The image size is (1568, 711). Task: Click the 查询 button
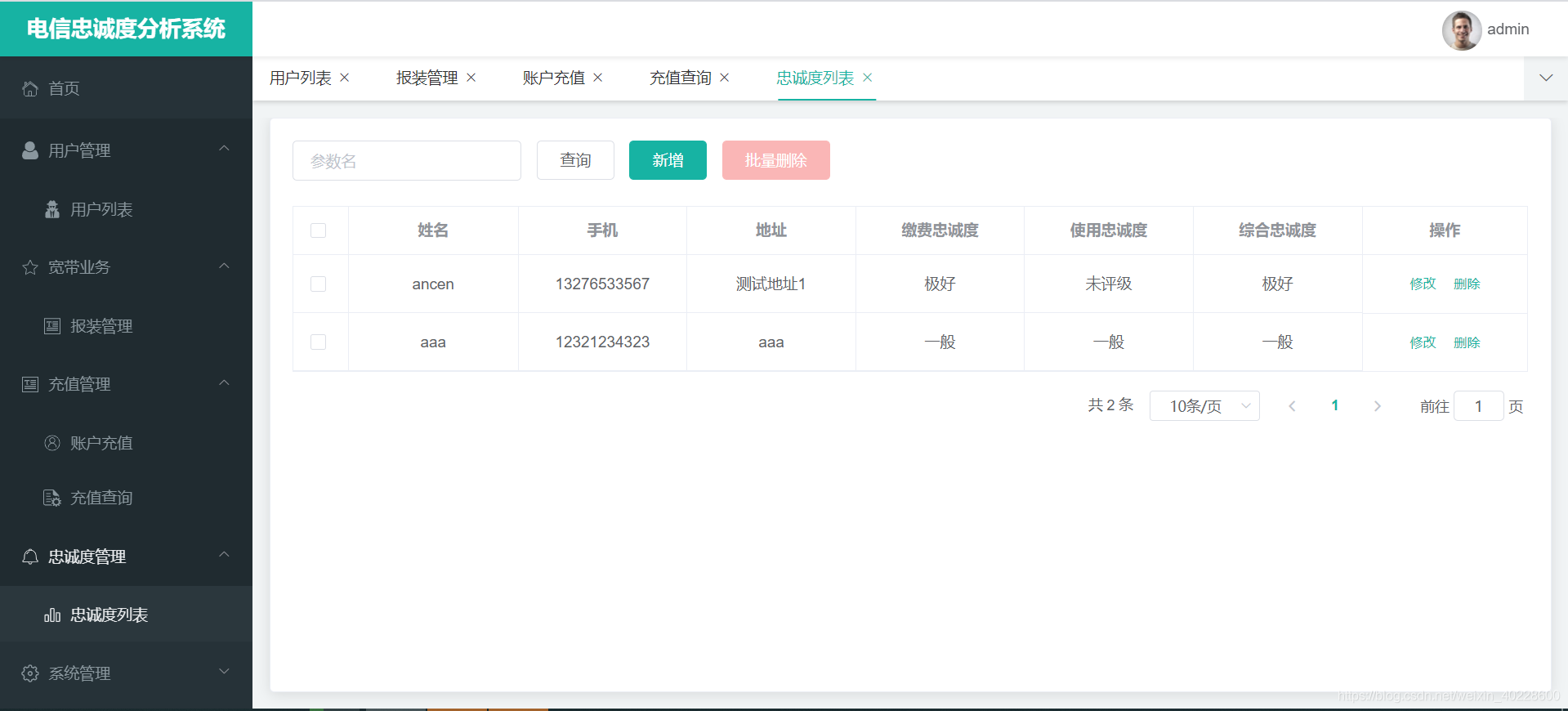tap(575, 160)
